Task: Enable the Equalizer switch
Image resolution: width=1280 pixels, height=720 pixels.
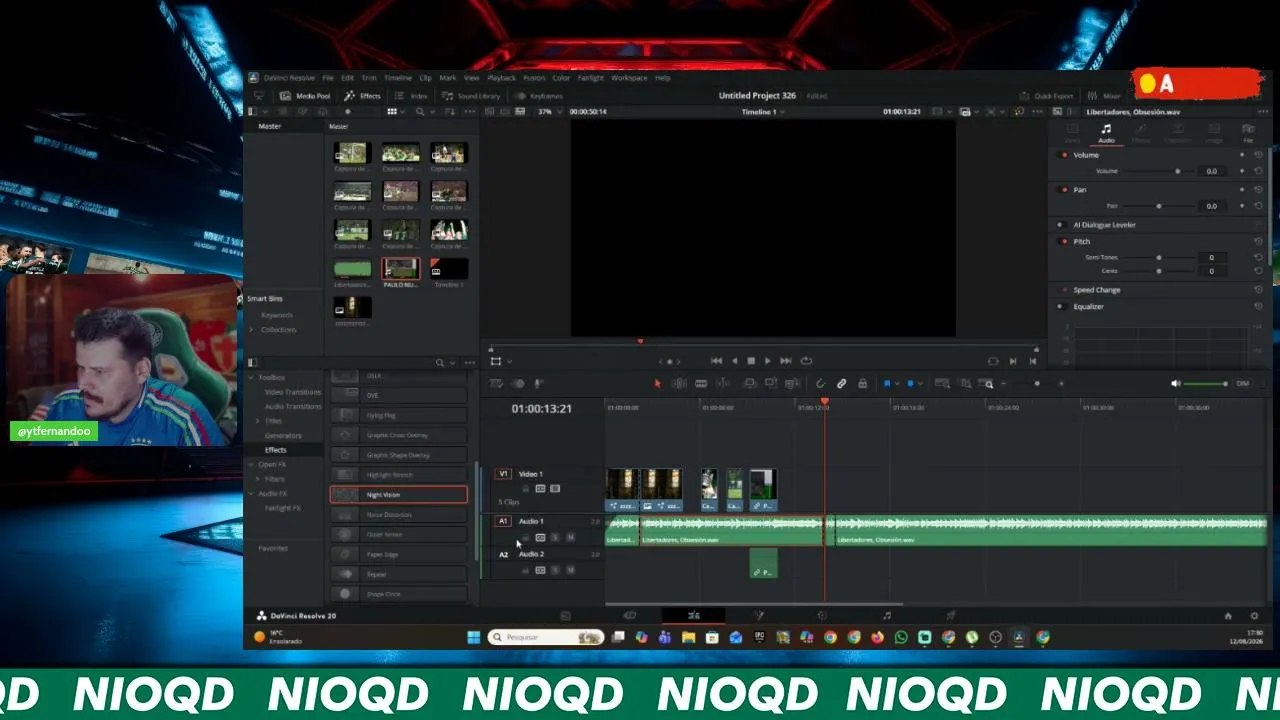Action: point(1061,306)
